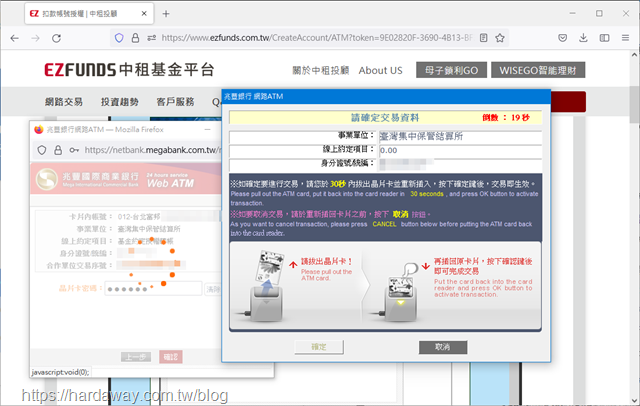Open the Pocket save icon
The height and width of the screenshot is (406, 640).
coord(562,38)
